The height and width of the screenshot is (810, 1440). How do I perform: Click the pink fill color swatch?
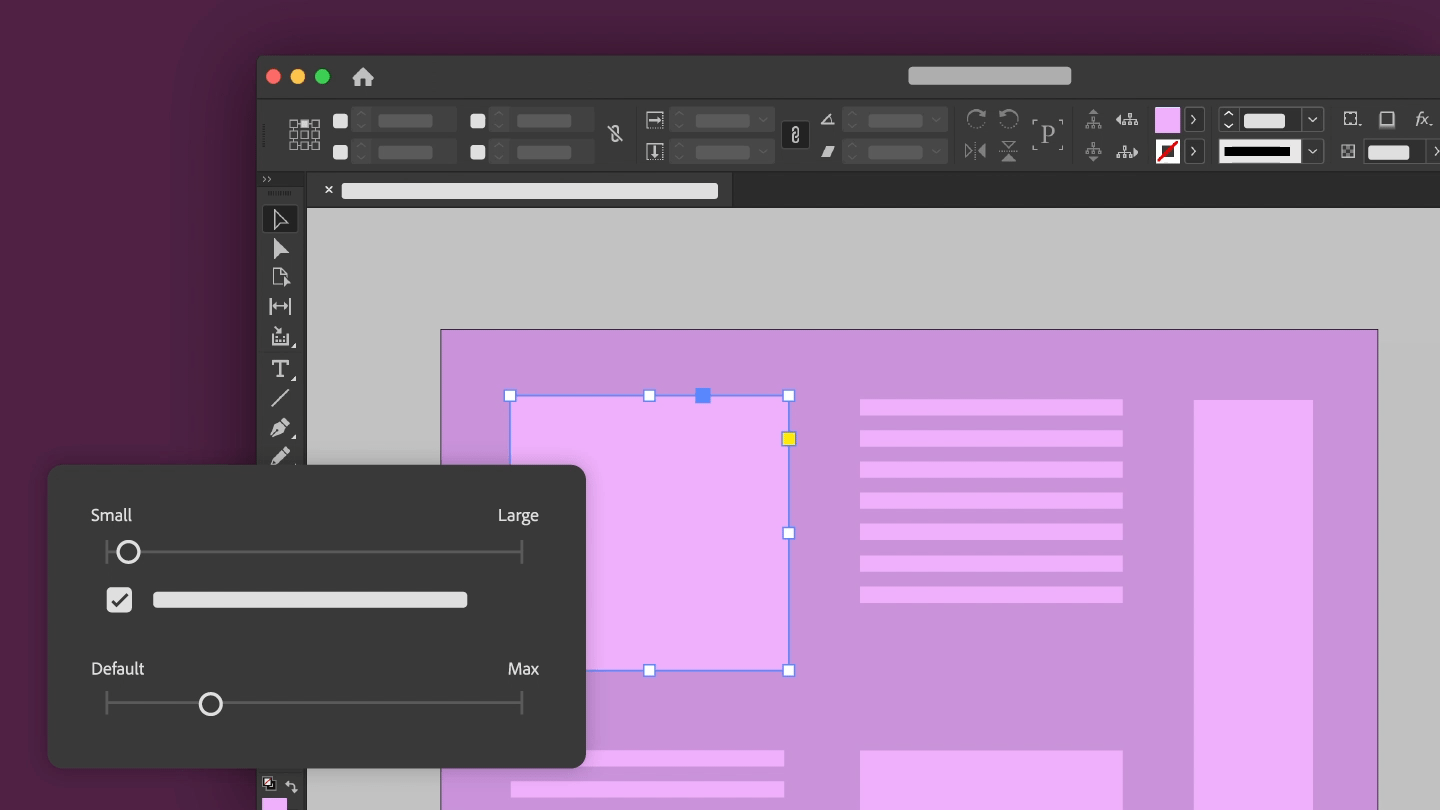click(1167, 119)
